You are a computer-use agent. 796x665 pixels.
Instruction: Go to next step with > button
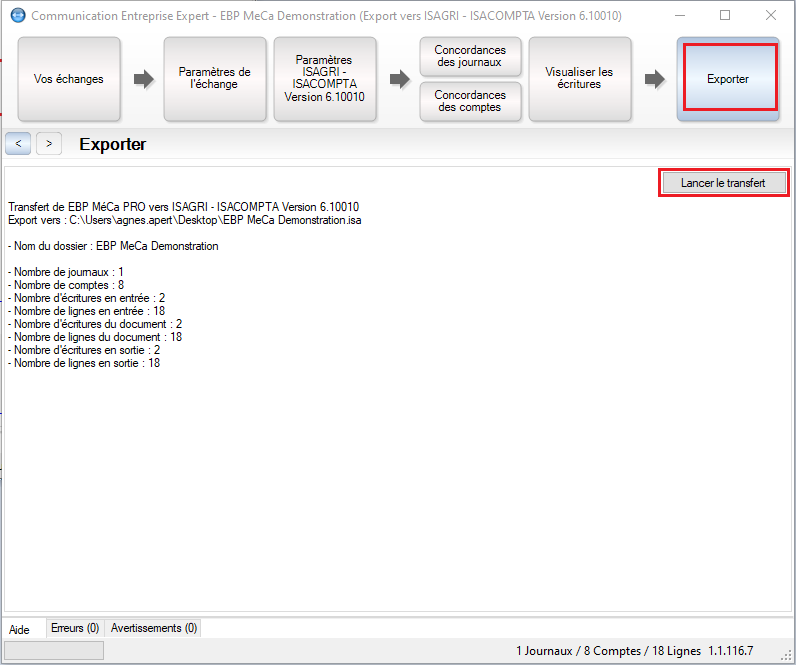(x=49, y=144)
